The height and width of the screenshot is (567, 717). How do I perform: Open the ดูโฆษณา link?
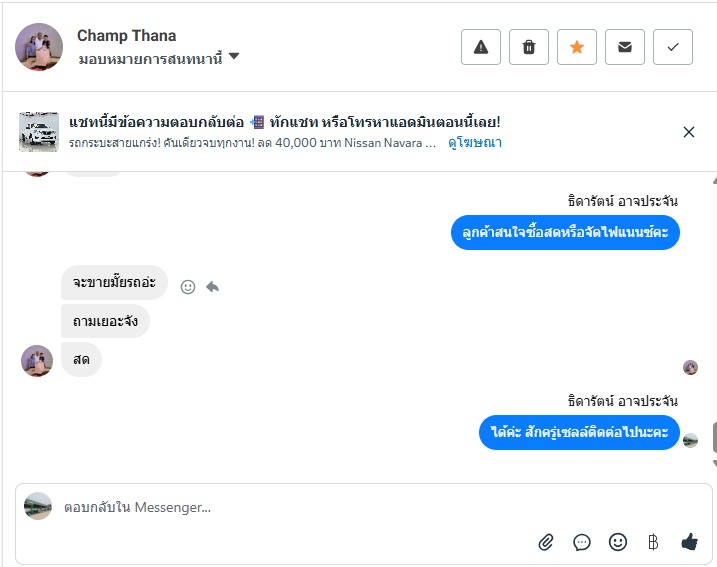[475, 143]
